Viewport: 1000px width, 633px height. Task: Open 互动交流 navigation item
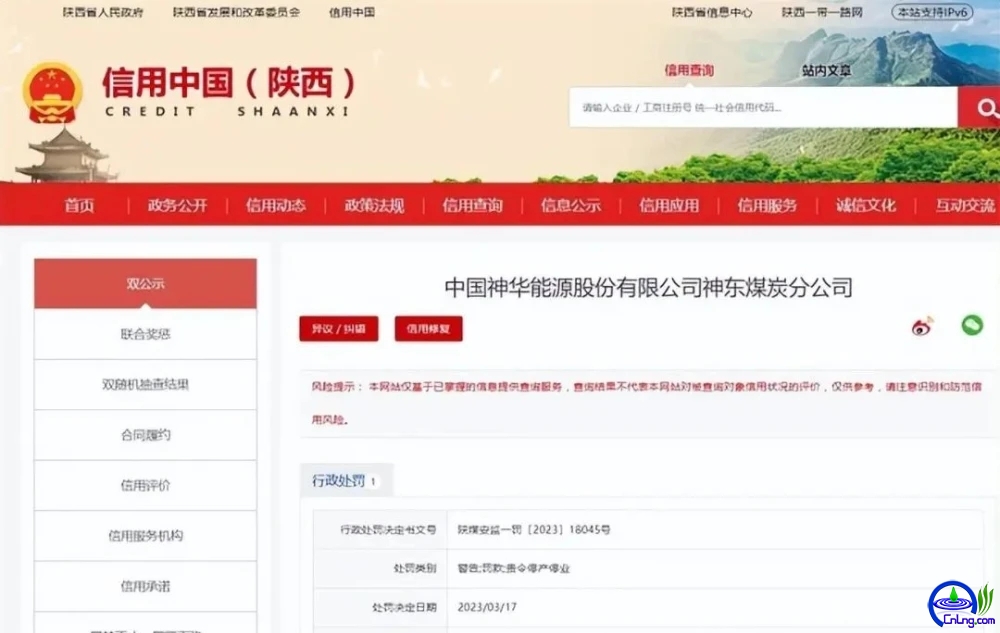965,205
